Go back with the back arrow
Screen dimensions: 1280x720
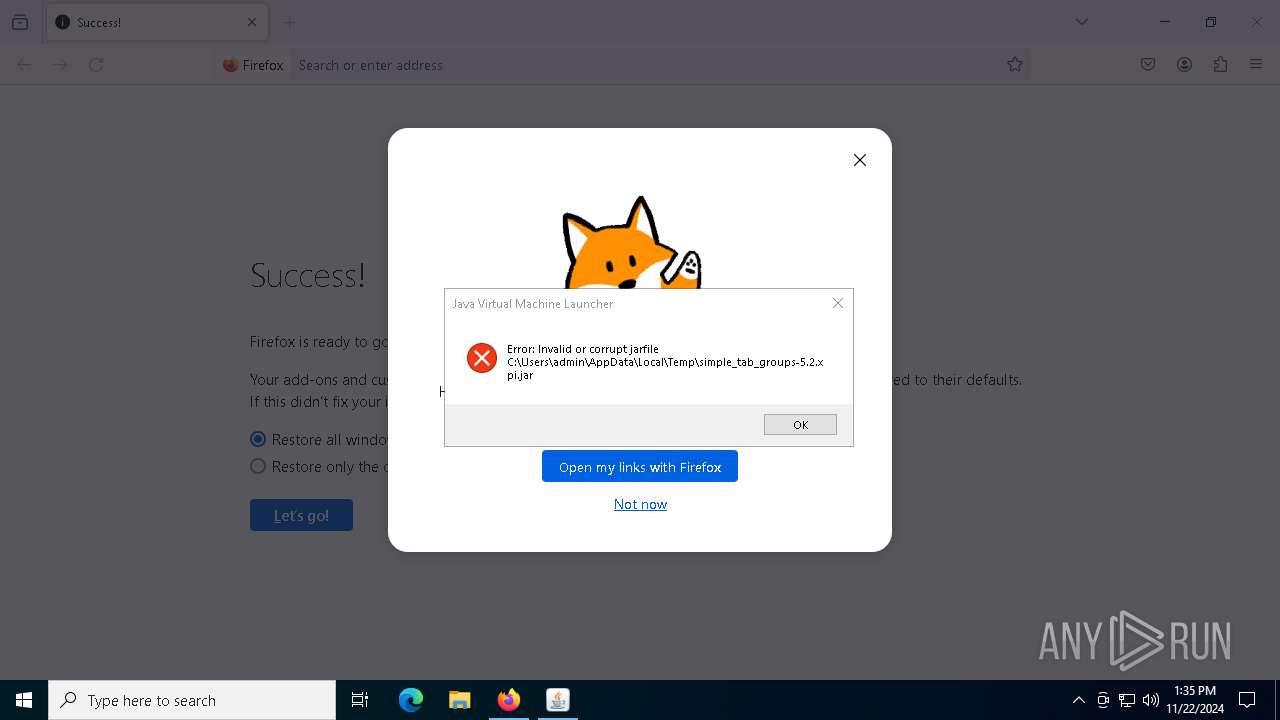[24, 65]
